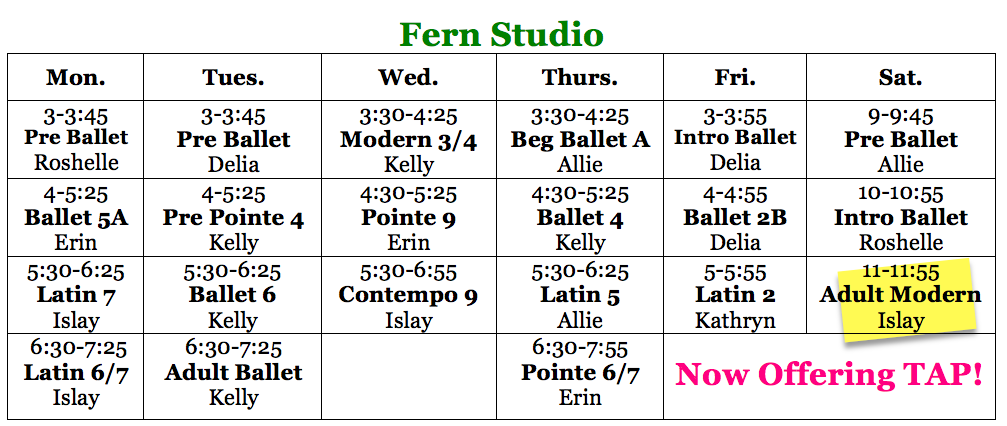Open the Now Offering TAP! announcement
This screenshot has height=426, width=1007.
click(x=829, y=374)
